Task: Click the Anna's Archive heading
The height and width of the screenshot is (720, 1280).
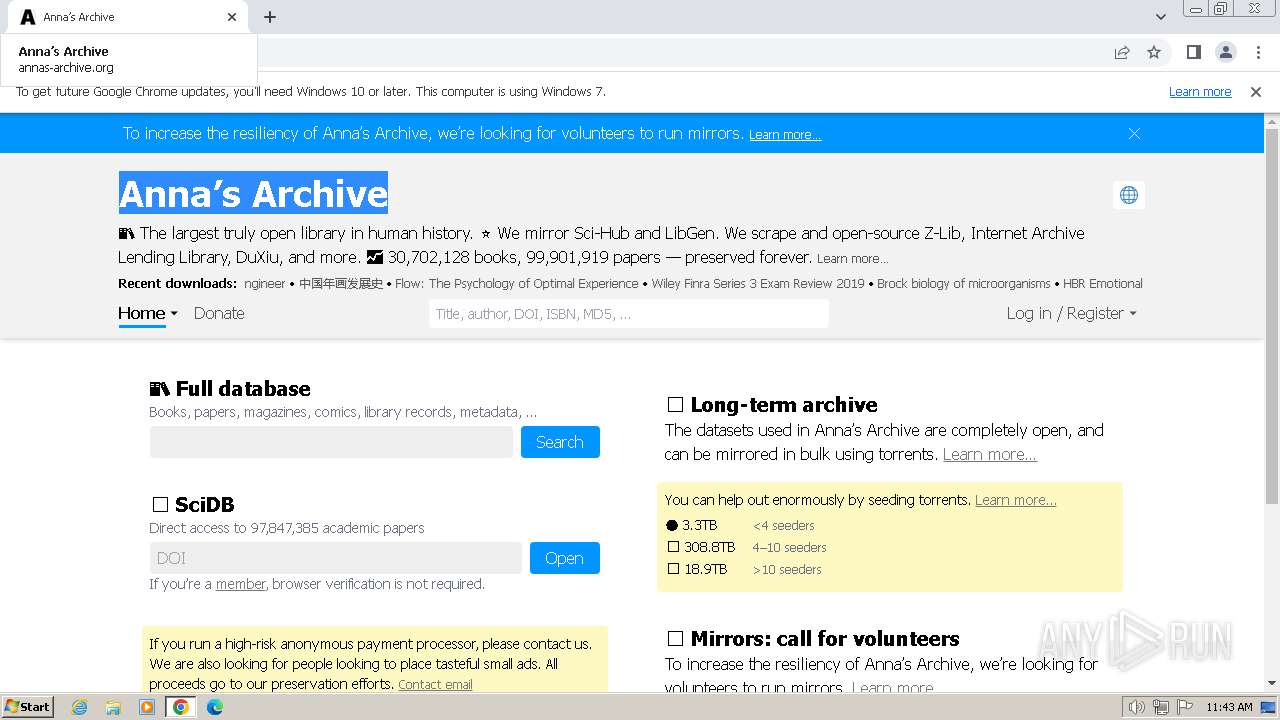Action: click(253, 194)
